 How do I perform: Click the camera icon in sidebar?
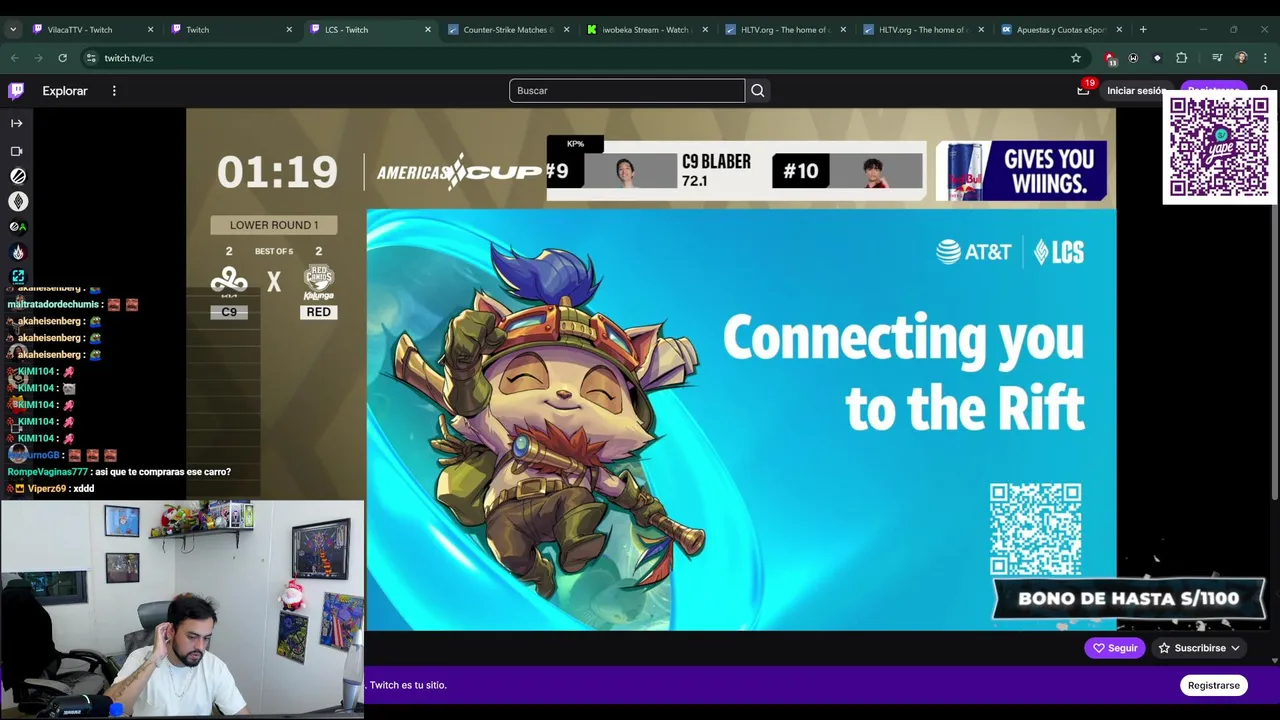tap(17, 151)
